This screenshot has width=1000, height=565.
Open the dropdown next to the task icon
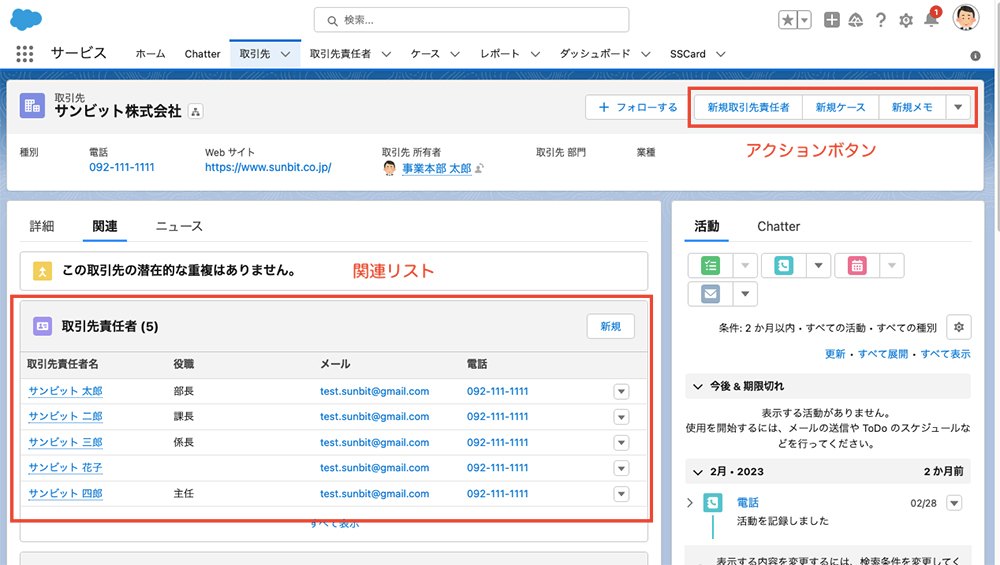(x=745, y=265)
